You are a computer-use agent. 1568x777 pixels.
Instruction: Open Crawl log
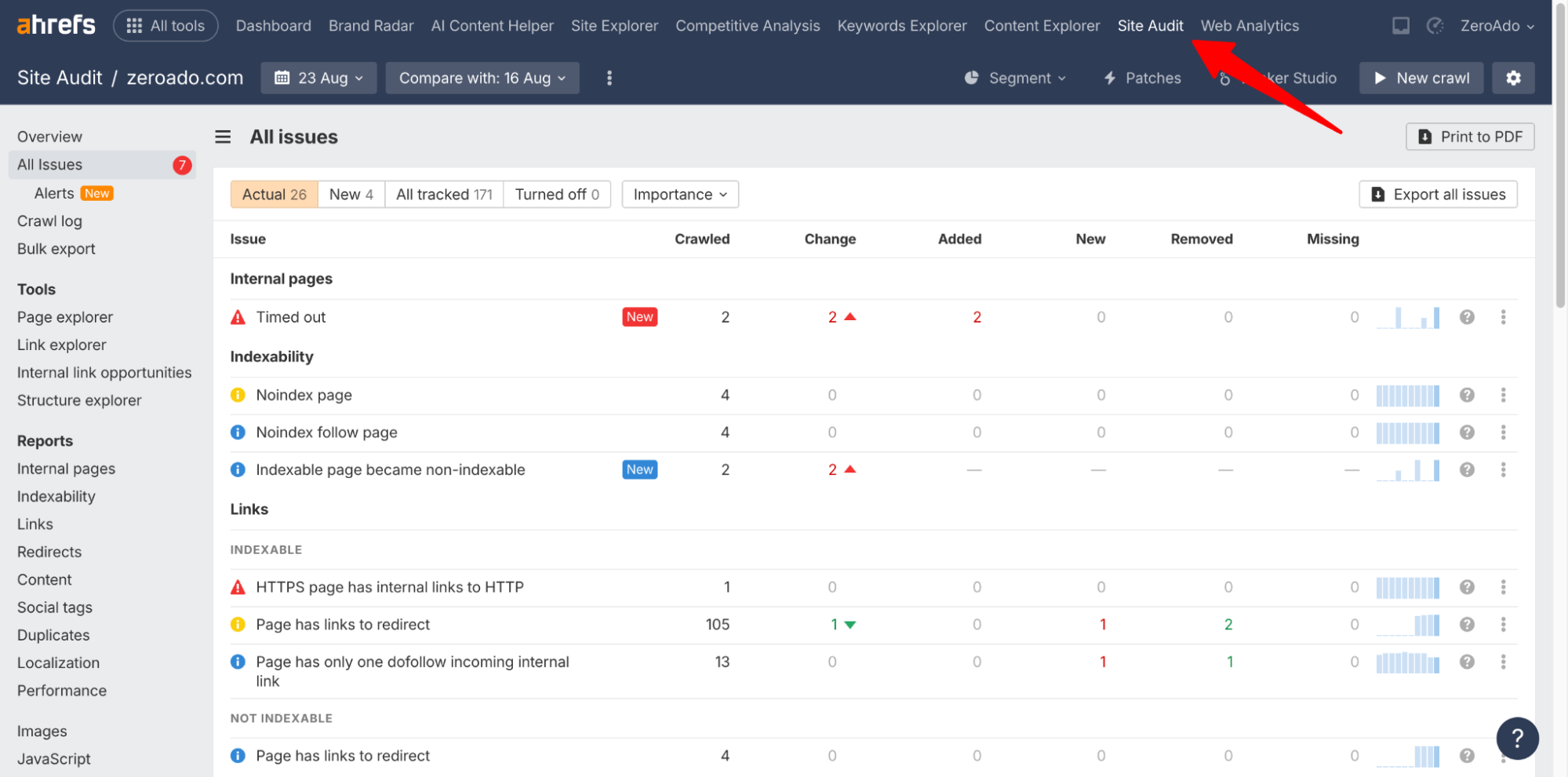tap(49, 221)
